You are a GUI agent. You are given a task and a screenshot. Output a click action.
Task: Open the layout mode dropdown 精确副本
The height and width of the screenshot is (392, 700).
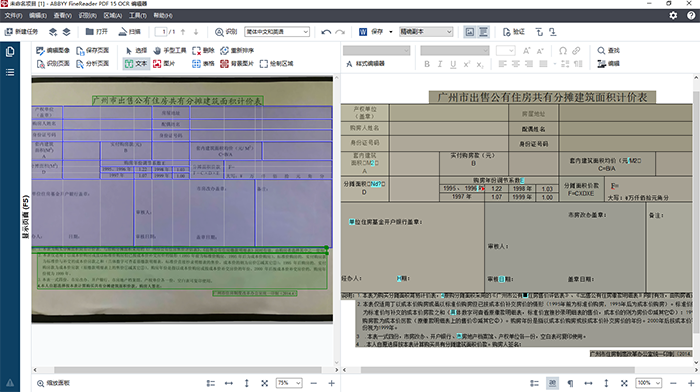(426, 32)
